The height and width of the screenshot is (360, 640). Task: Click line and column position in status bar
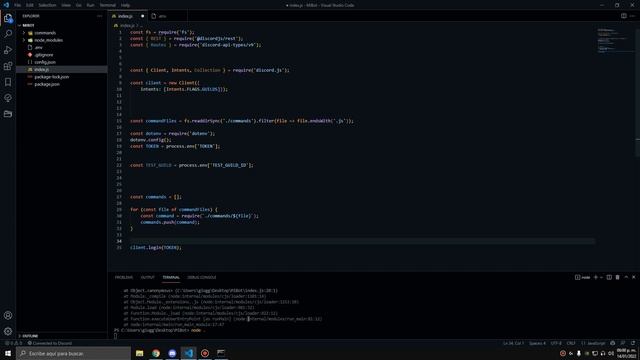pos(513,343)
